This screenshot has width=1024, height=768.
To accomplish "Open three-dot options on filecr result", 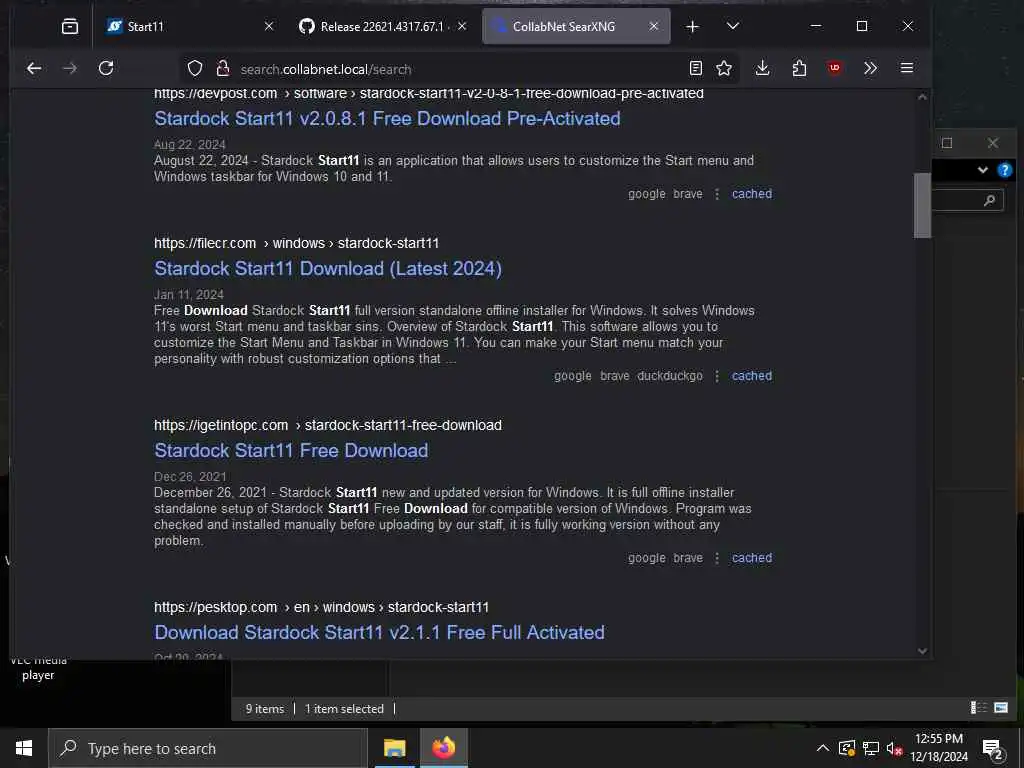I will point(717,376).
